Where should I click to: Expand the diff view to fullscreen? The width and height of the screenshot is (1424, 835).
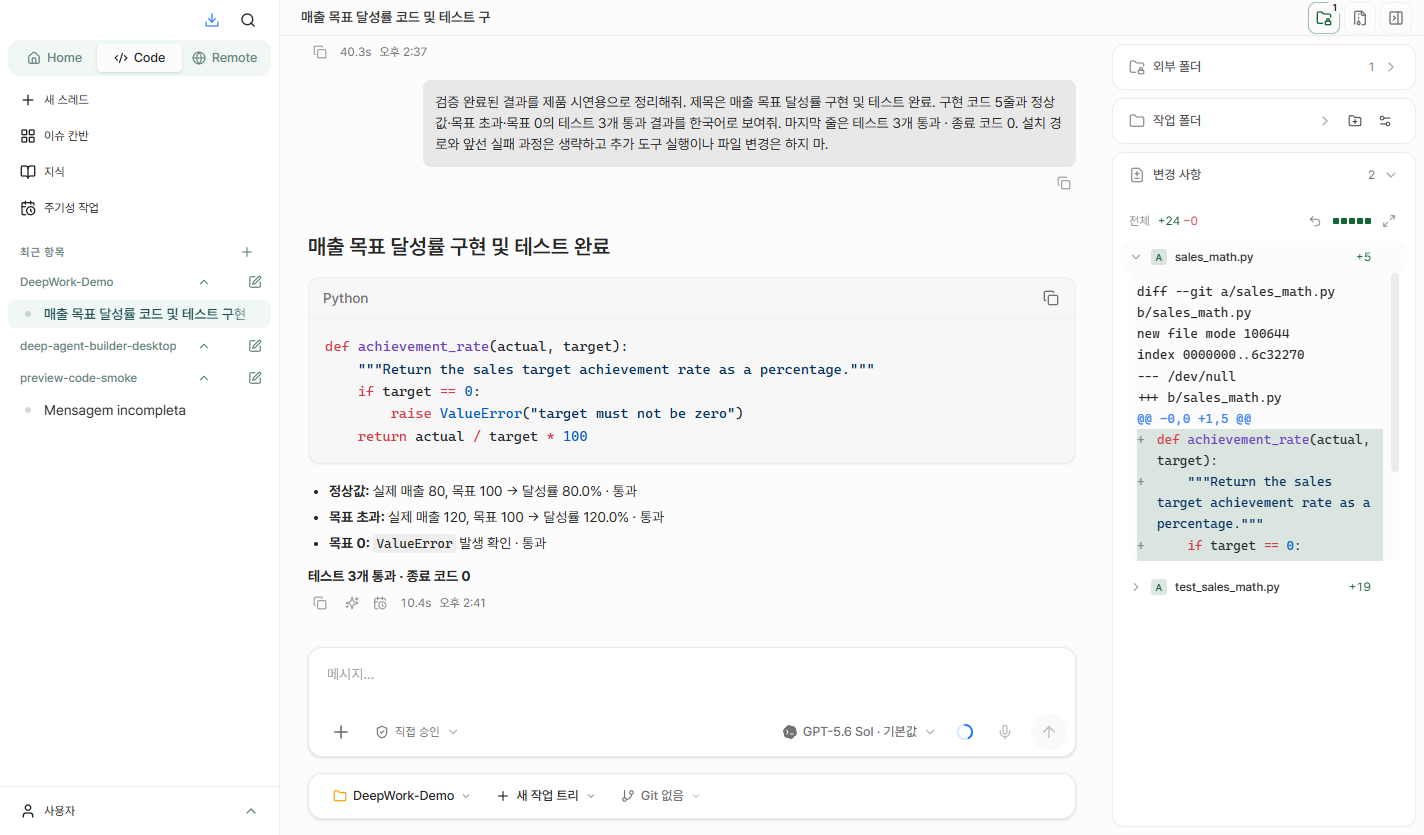tap(1389, 221)
